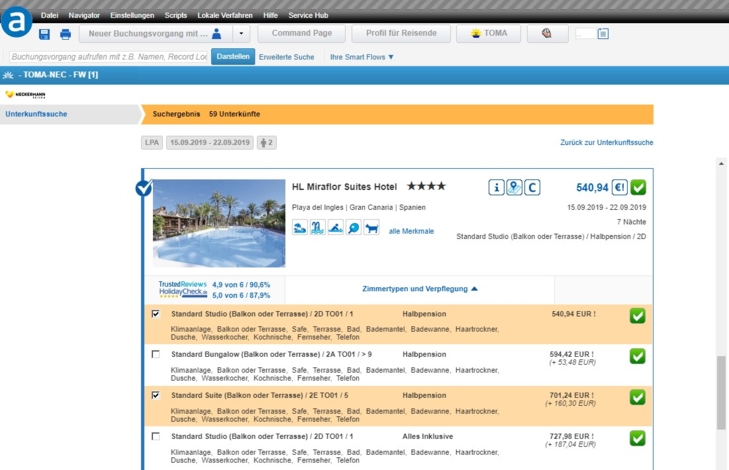Click the Buchungsvorgang aufrufen search field
The width and height of the screenshot is (729, 470).
[x=108, y=57]
